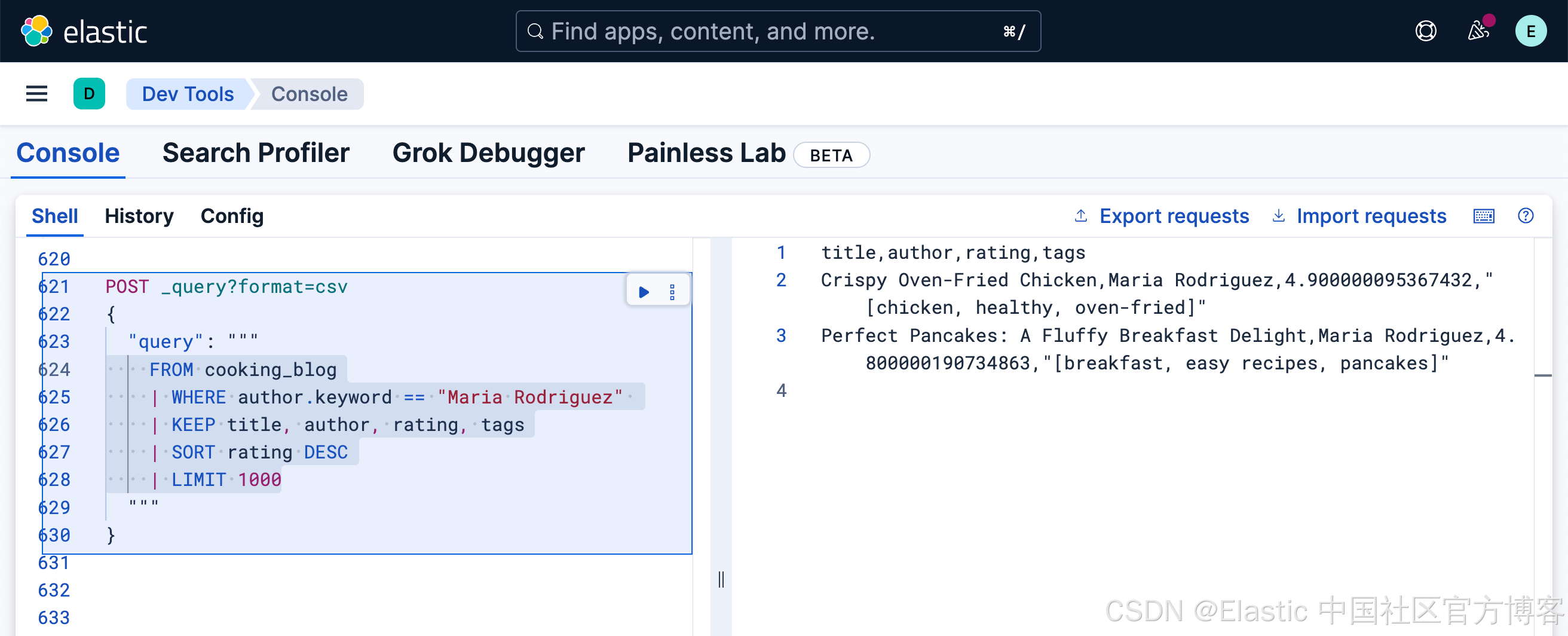Open the help menu lifebuoy icon
This screenshot has height=636, width=1568.
pyautogui.click(x=1426, y=31)
